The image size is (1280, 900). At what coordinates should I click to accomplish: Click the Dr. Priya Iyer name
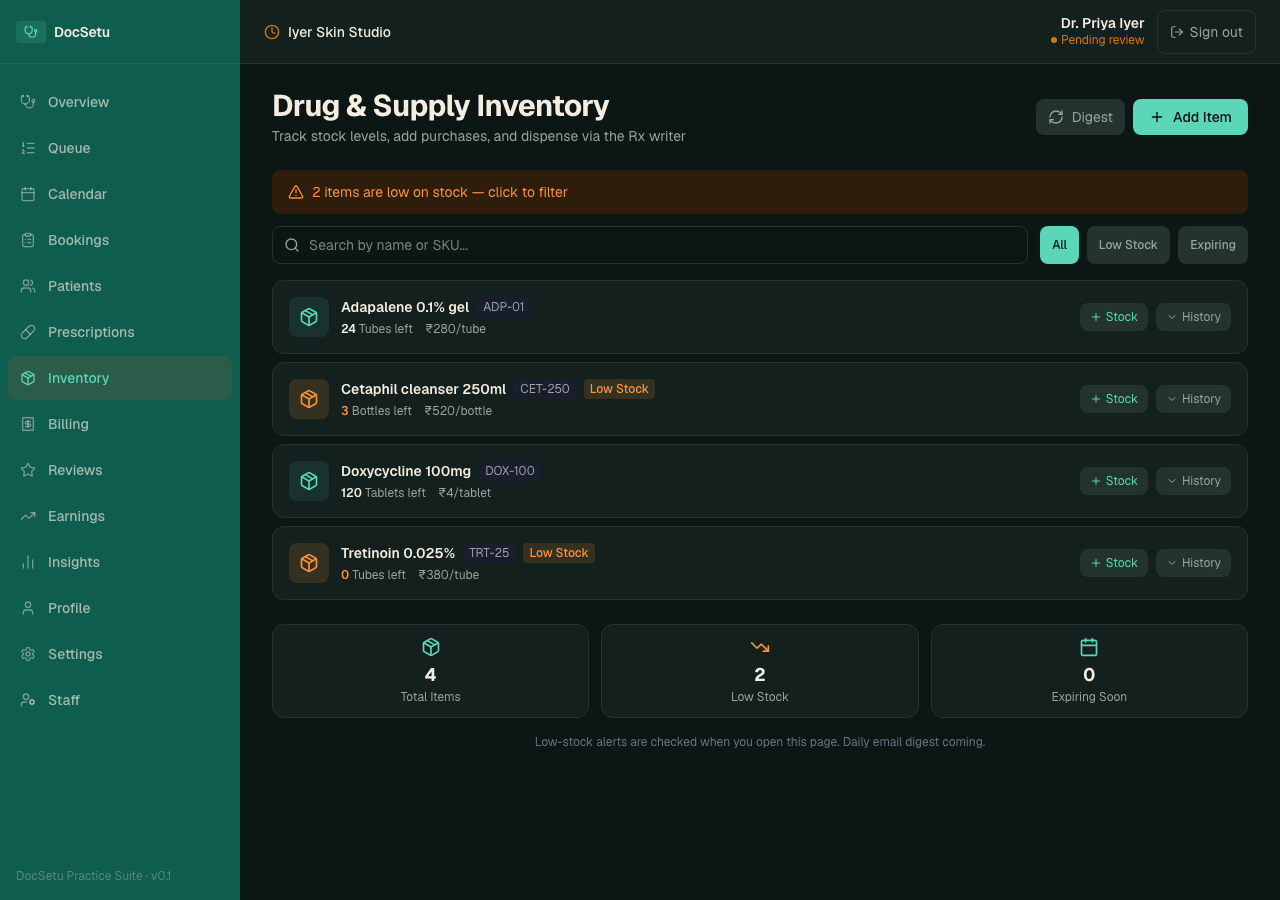1102,23
